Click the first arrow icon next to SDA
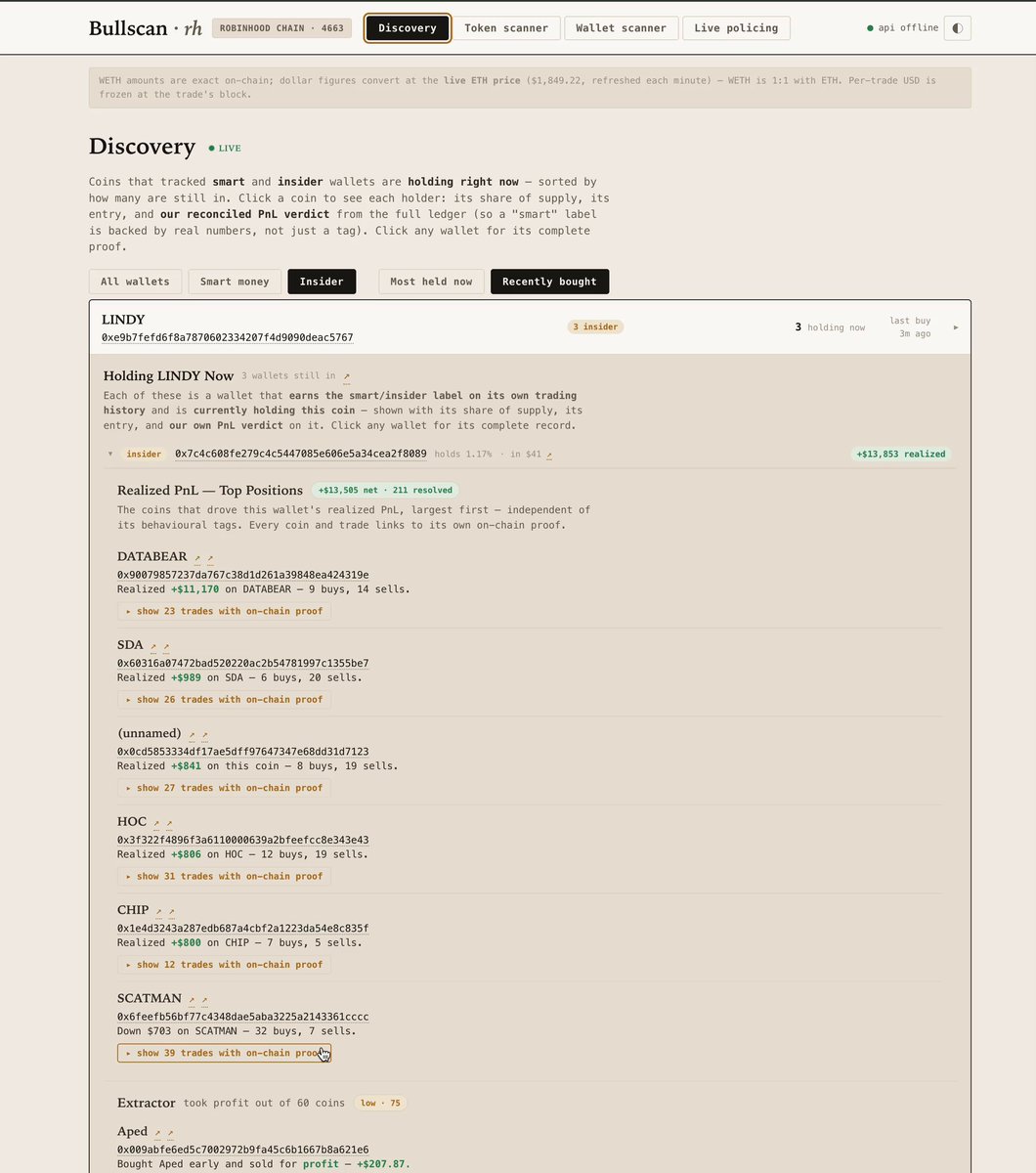The image size is (1036, 1173). click(x=153, y=646)
